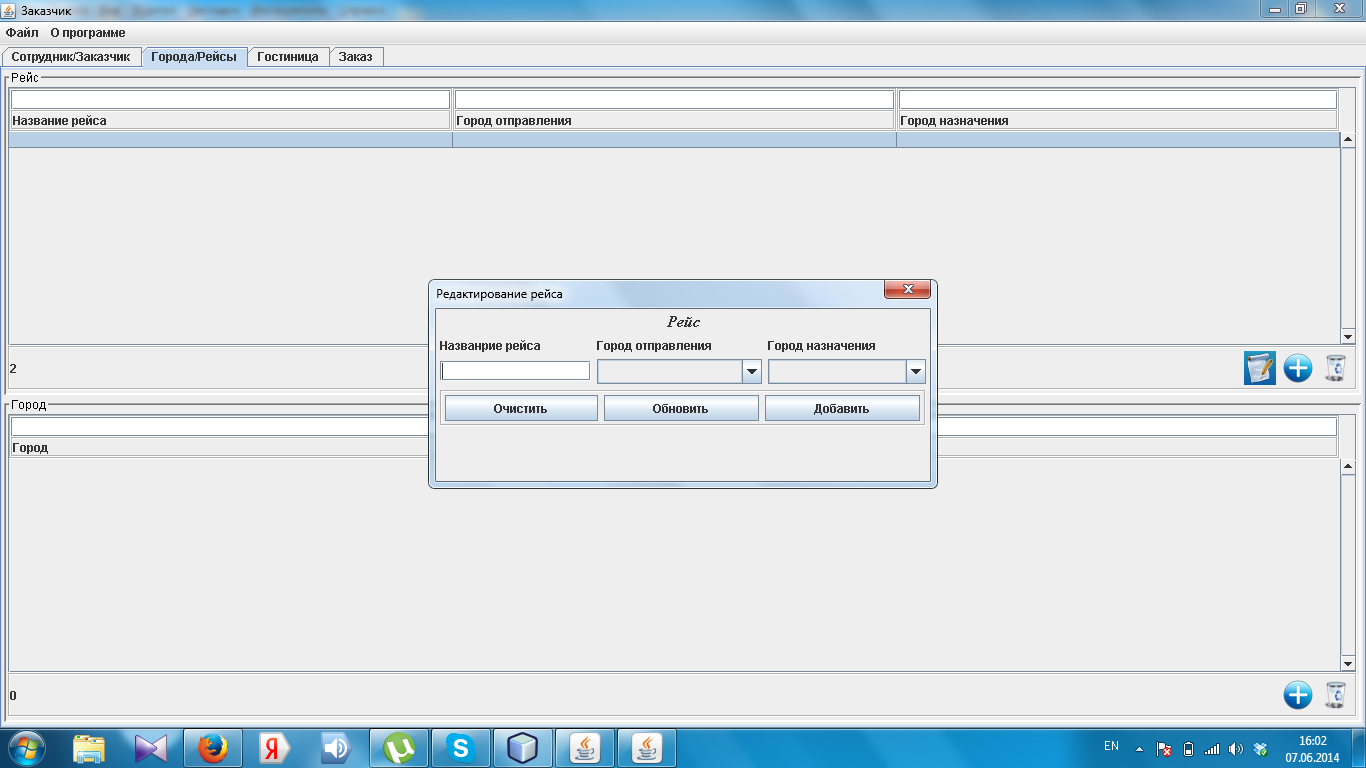Click the Action Center flag tray icon

click(x=1164, y=749)
